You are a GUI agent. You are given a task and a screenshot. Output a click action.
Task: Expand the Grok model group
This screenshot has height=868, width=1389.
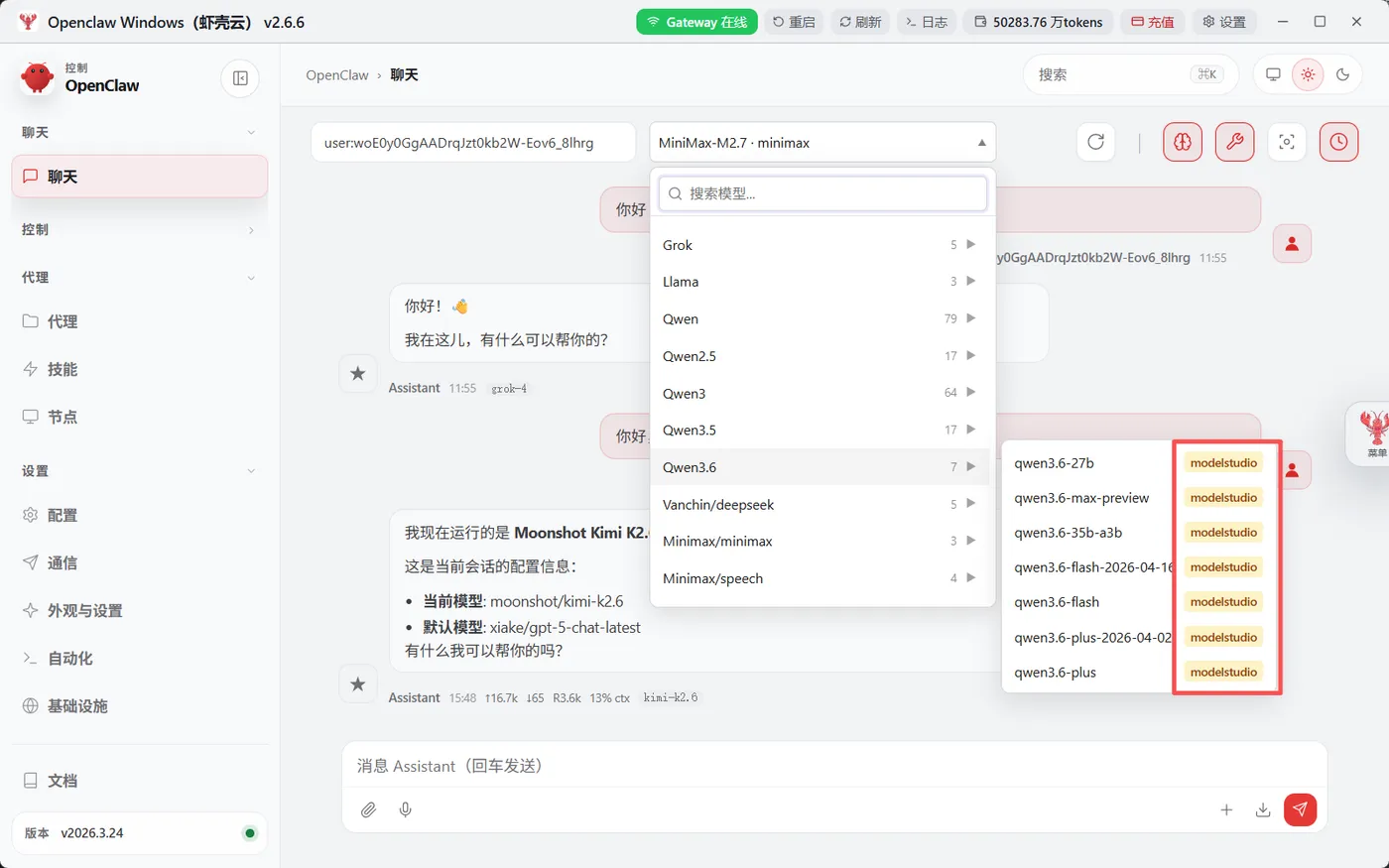point(821,245)
